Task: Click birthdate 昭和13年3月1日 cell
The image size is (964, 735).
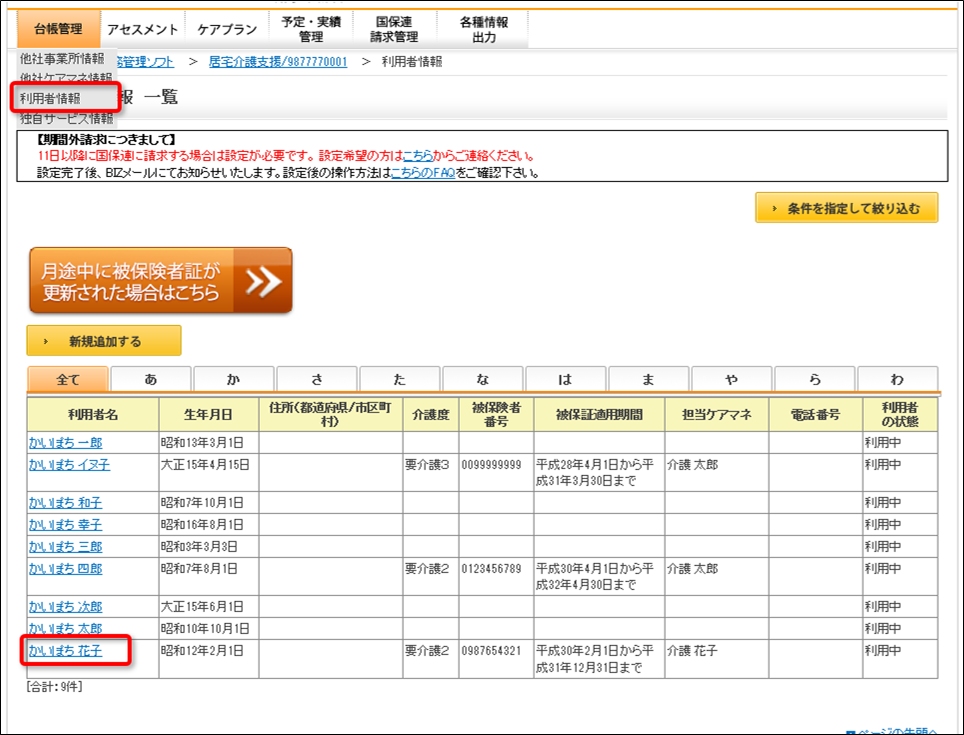Action: pyautogui.click(x=209, y=442)
